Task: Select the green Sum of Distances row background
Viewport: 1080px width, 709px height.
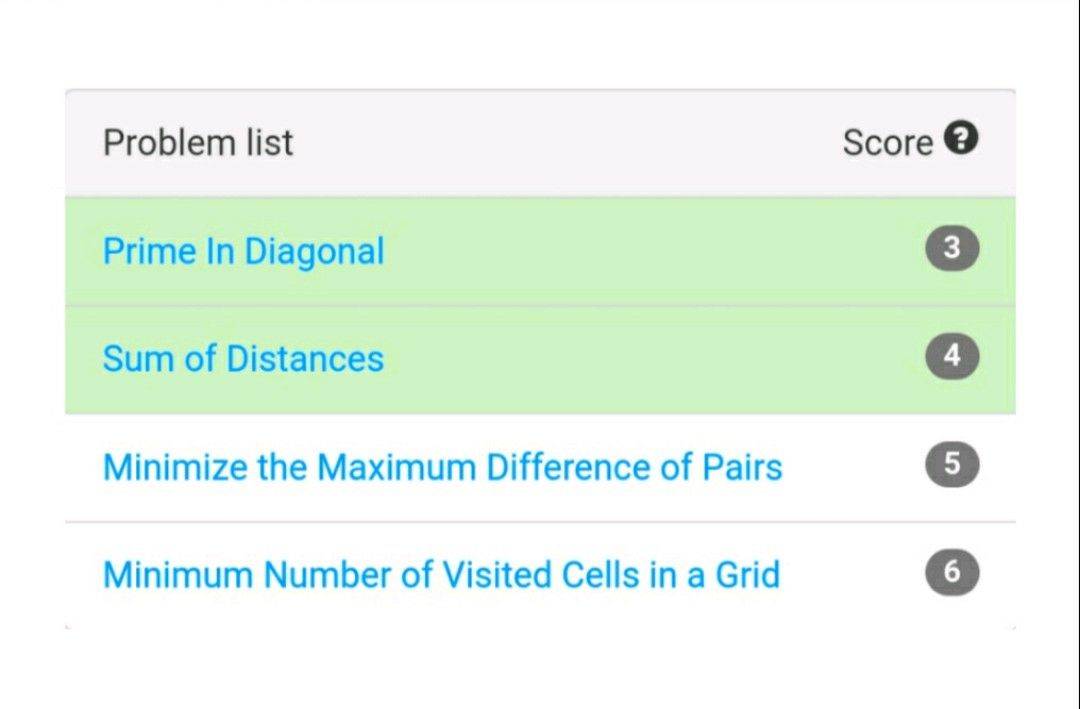Action: click(x=540, y=360)
